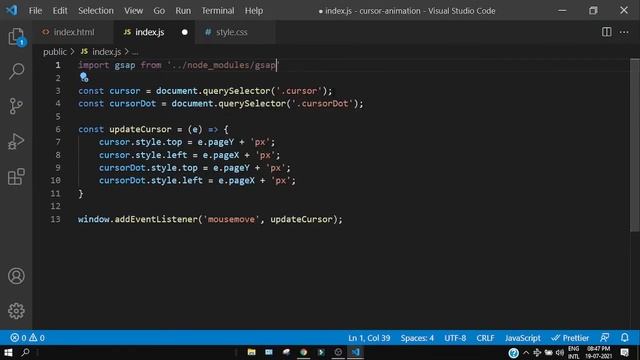Open File Explorer from the taskbar
The width and height of the screenshot is (640, 360).
click(x=251, y=352)
